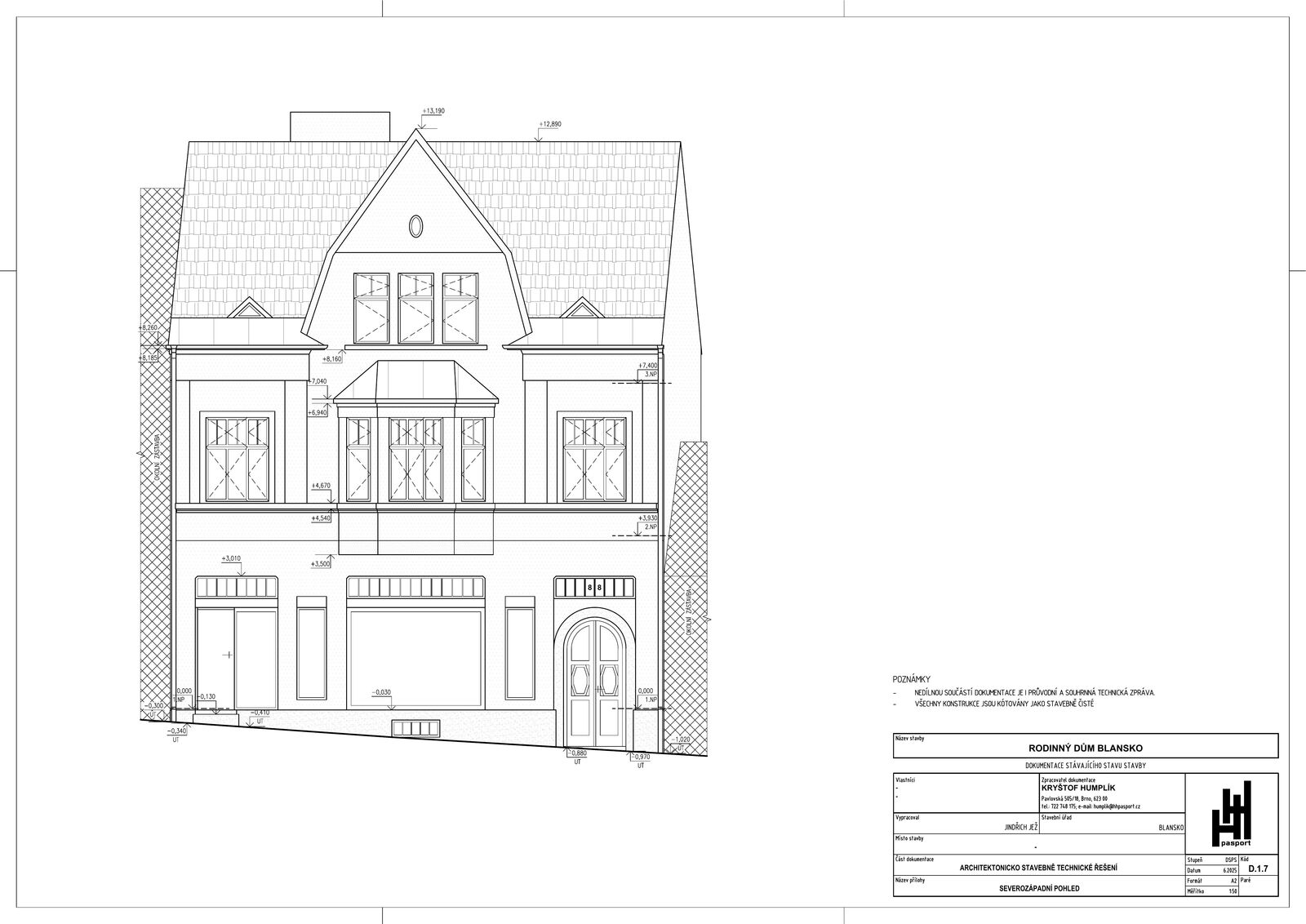1306x924 pixels.
Task: Click the ARCHITEKTONICKO STAVEBNĚ TECHNICKÉ ŘEŠENÍ text
Action: 1039,867
